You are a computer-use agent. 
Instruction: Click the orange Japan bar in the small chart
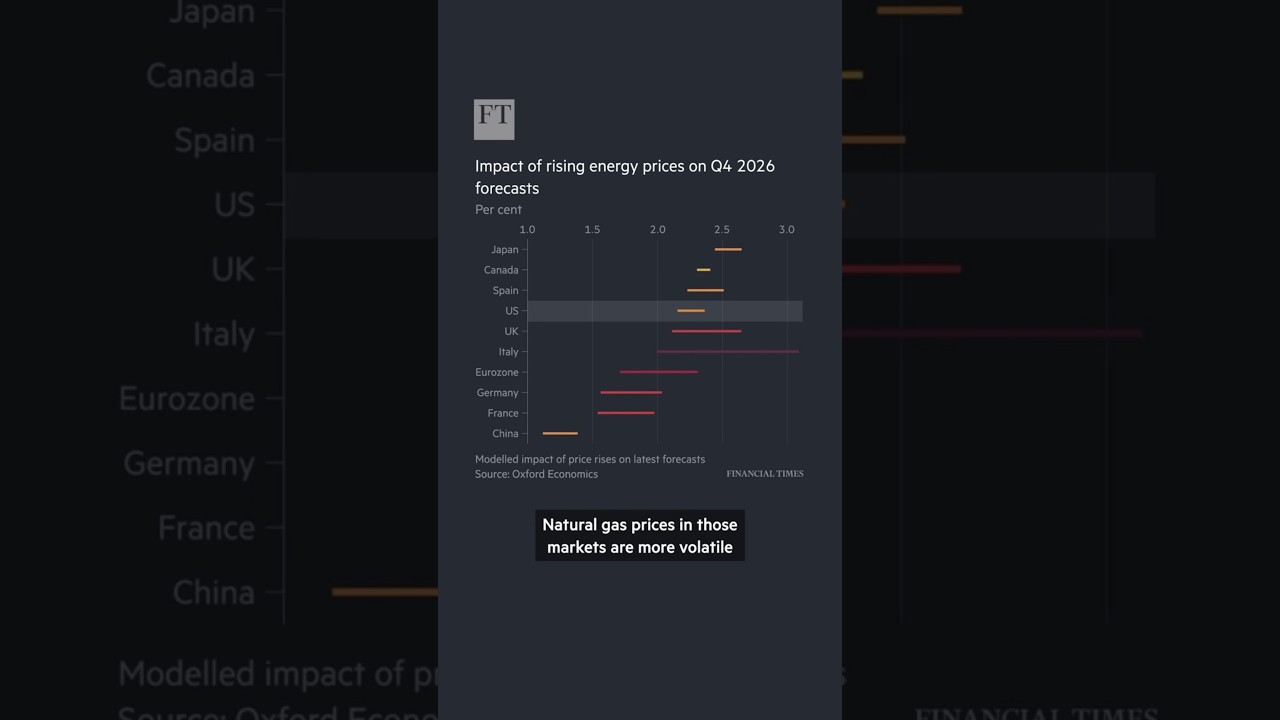pos(728,249)
